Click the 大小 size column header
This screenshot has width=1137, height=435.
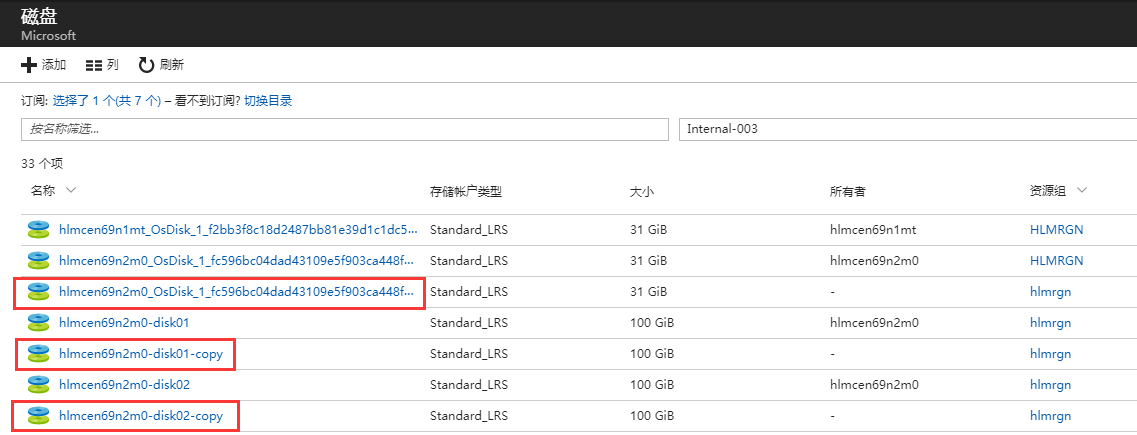(642, 191)
